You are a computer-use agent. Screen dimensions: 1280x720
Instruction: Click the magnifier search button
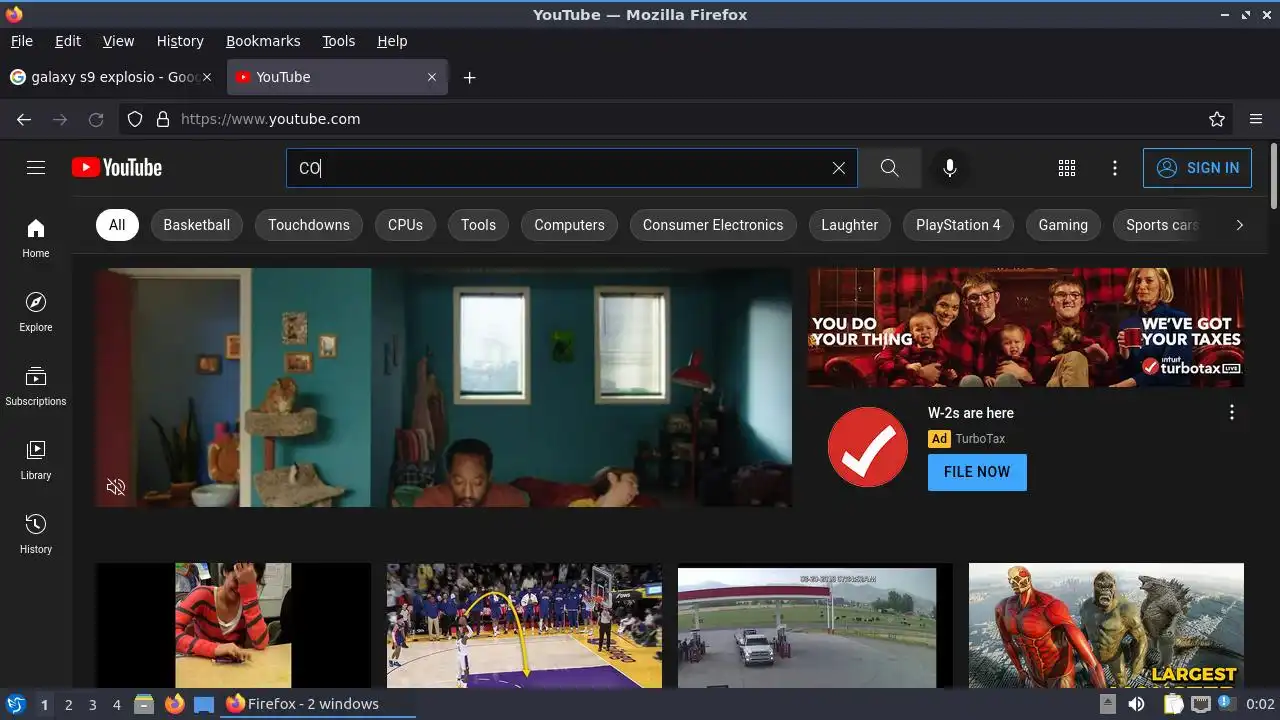(889, 168)
